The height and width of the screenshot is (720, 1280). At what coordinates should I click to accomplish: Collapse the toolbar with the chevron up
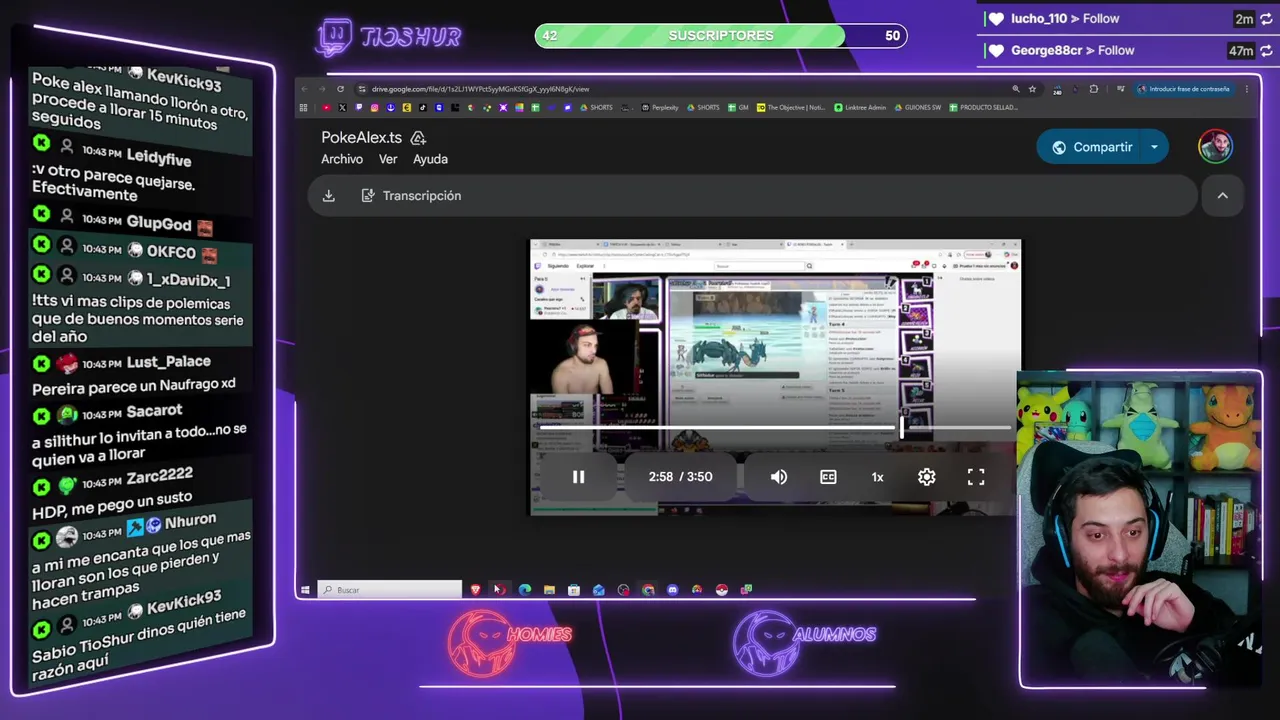[x=1222, y=196]
